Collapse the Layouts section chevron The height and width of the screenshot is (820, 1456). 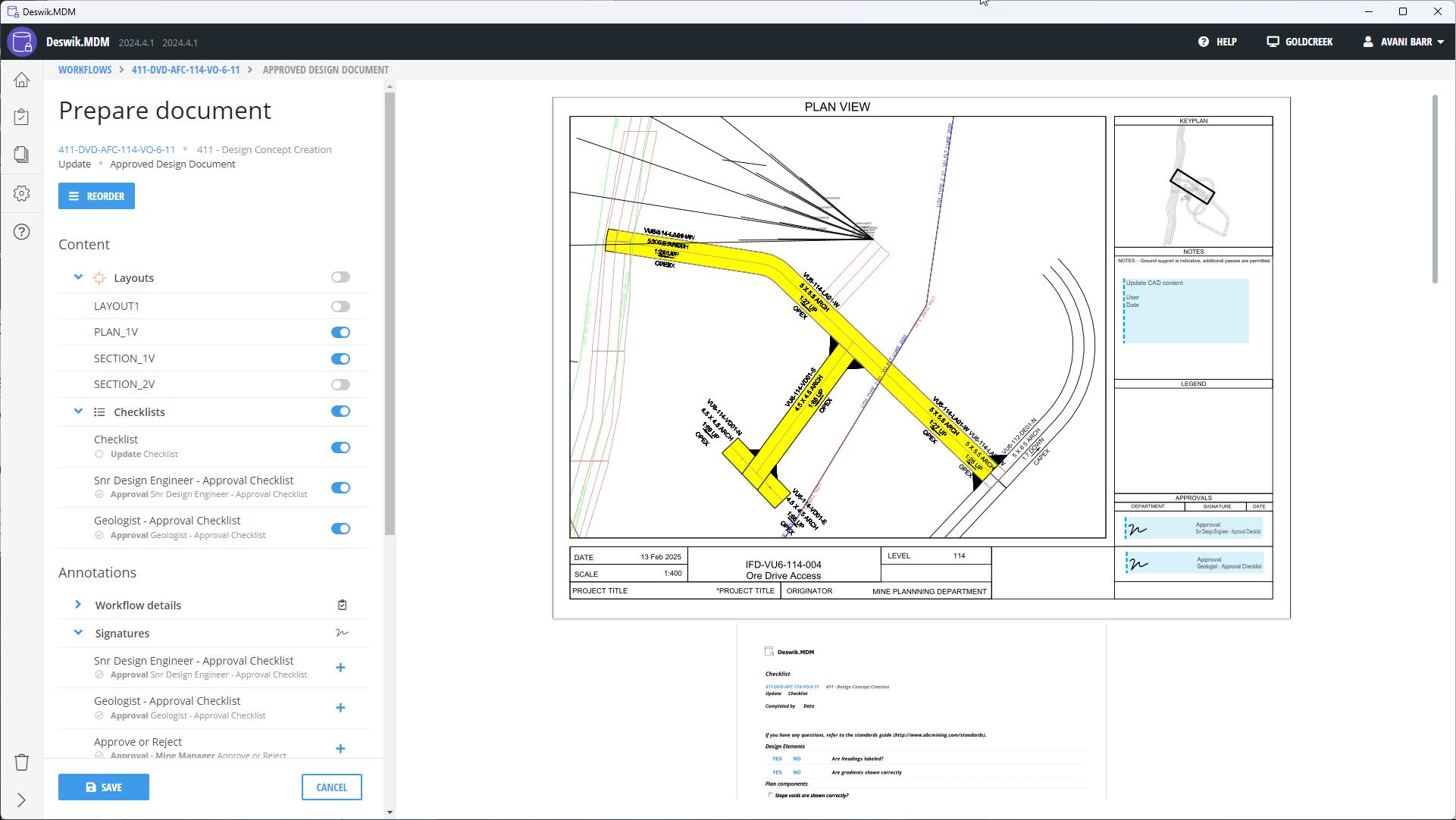coord(78,277)
